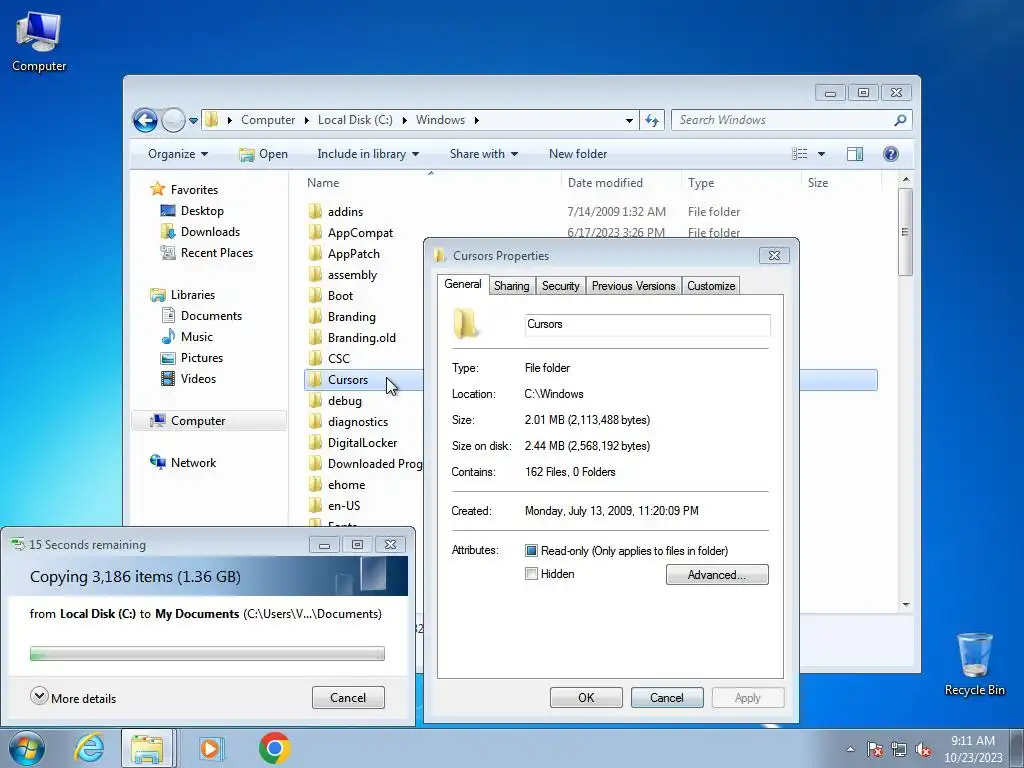Open Recent Places in Favorites
1024x768 pixels.
pos(216,253)
